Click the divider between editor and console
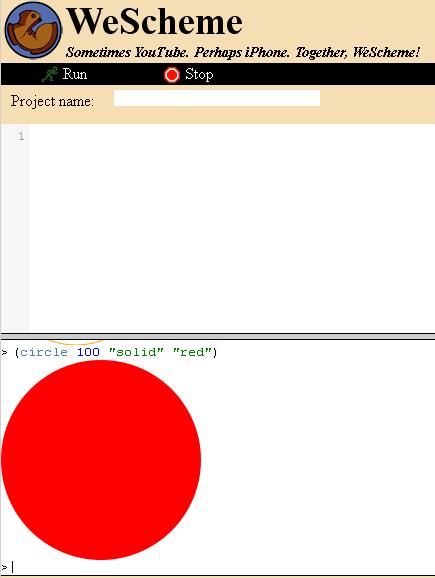This screenshot has height=578, width=435. (x=218, y=336)
